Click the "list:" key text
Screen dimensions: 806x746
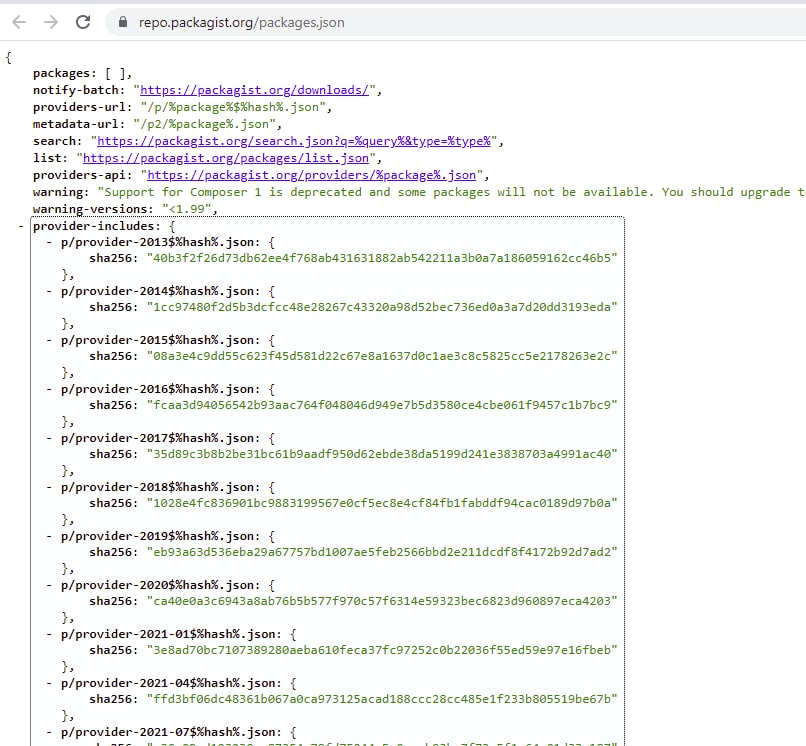pyautogui.click(x=50, y=158)
